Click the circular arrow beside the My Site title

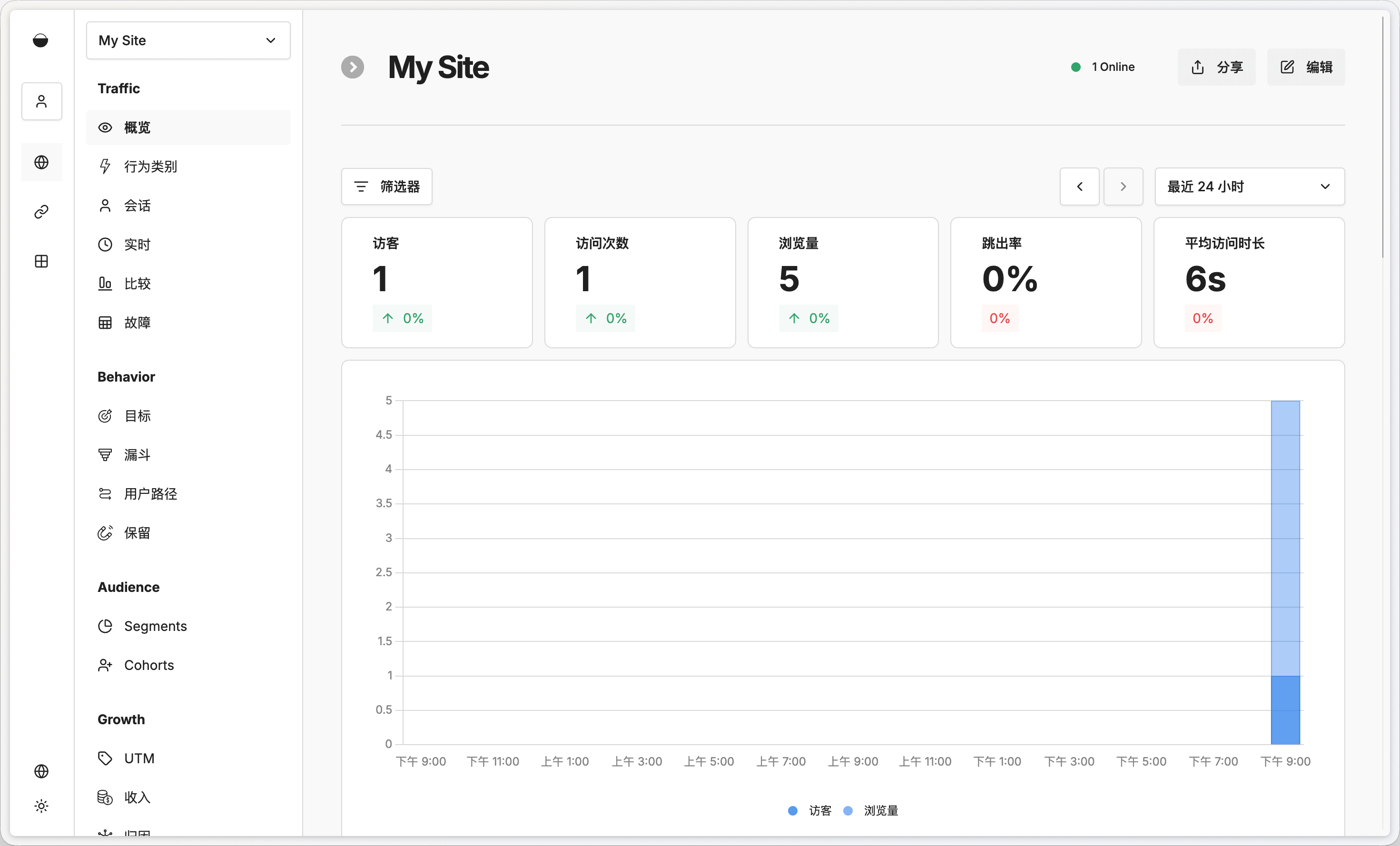(352, 67)
